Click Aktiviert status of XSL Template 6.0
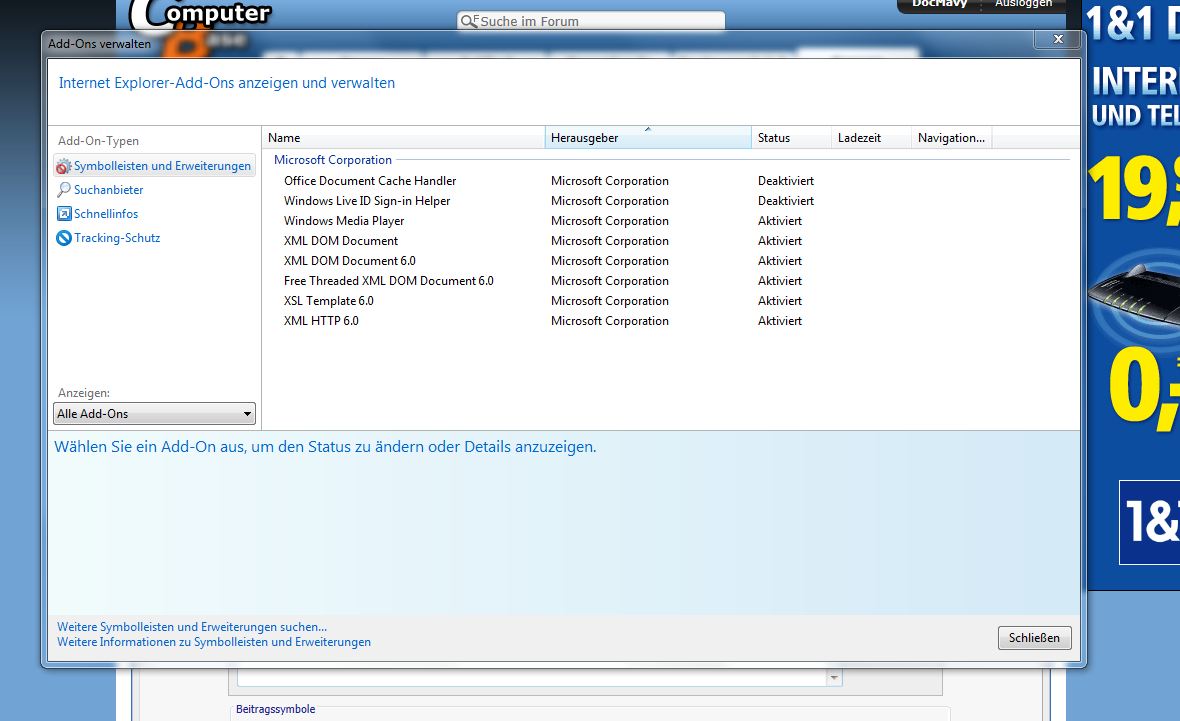 (780, 300)
